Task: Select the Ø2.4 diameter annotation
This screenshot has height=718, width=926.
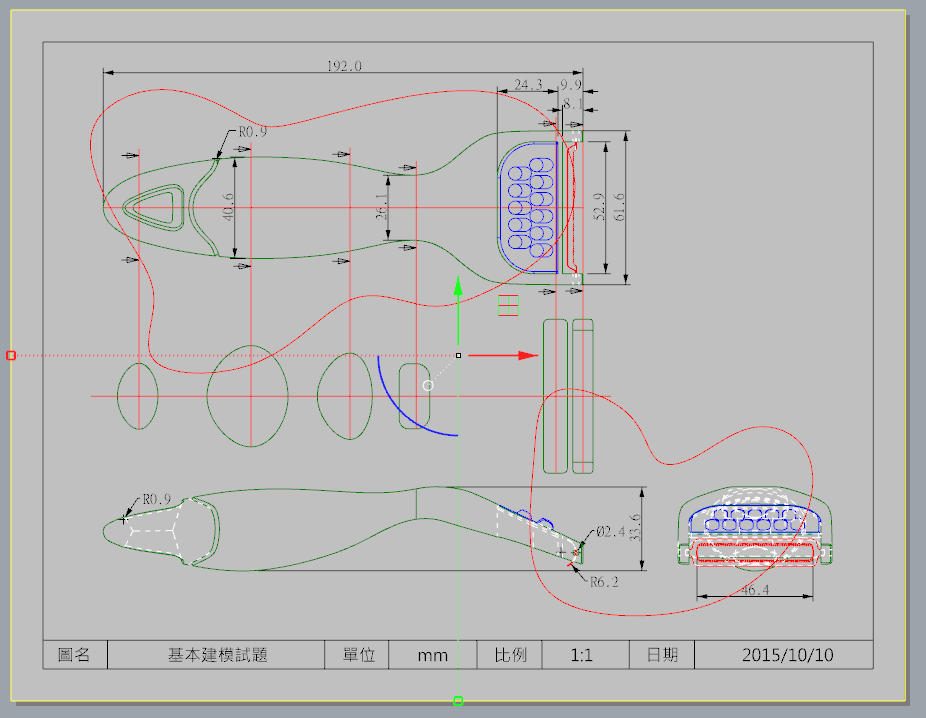Action: [610, 532]
